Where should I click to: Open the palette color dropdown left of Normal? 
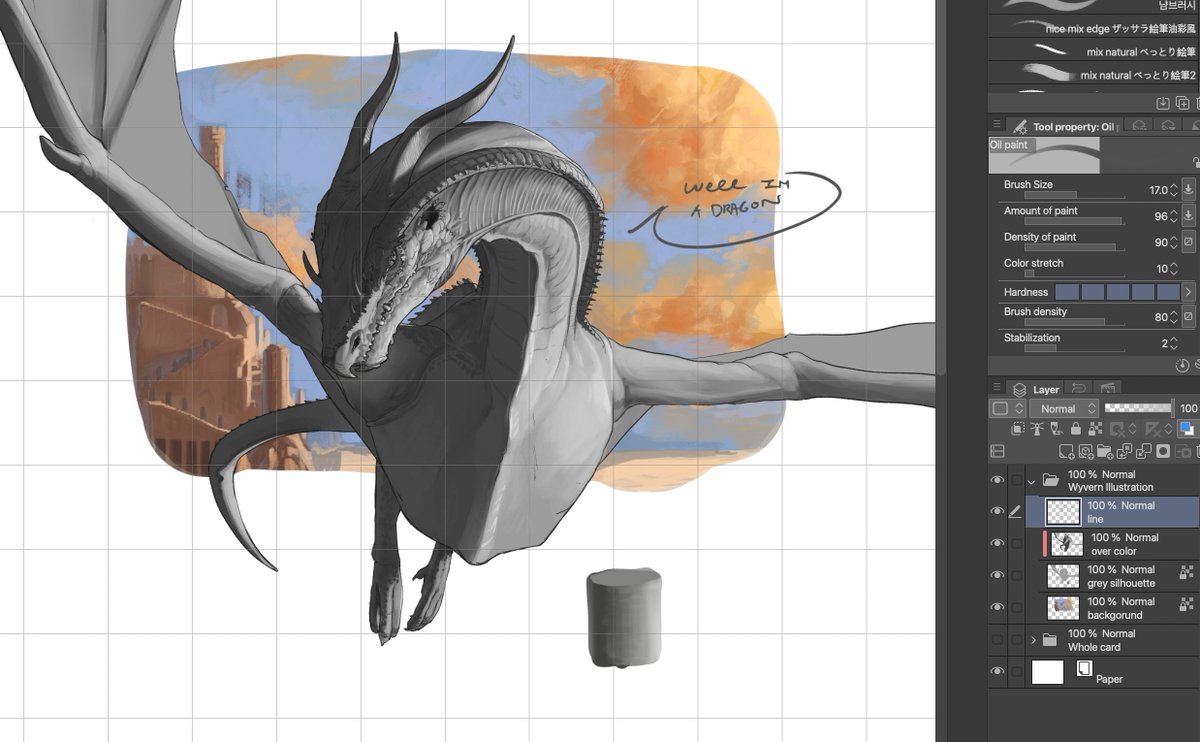coord(1007,408)
